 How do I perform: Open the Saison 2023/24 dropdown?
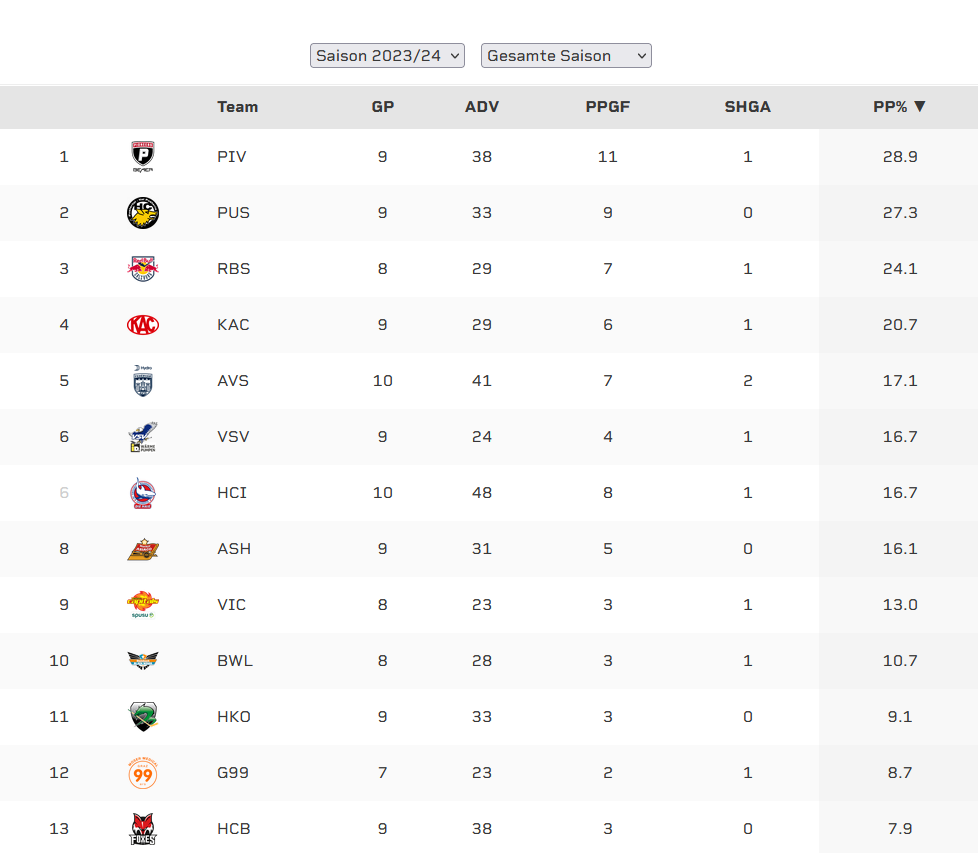pos(388,56)
